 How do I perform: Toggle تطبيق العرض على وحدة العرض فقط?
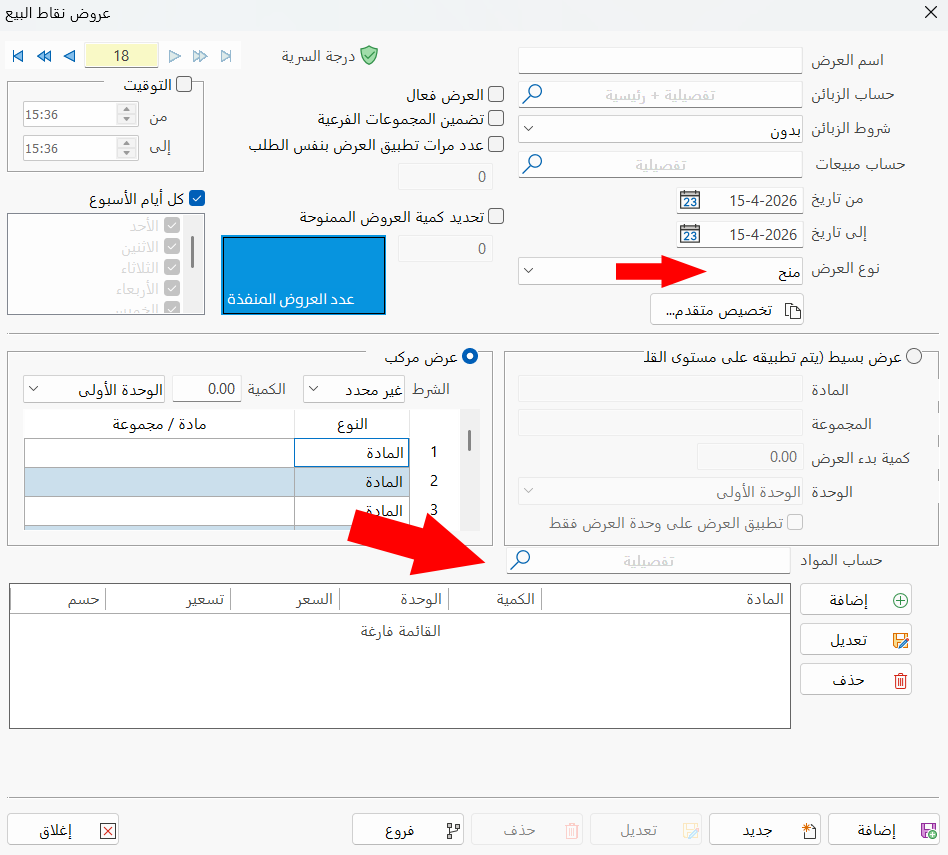pyautogui.click(x=795, y=522)
